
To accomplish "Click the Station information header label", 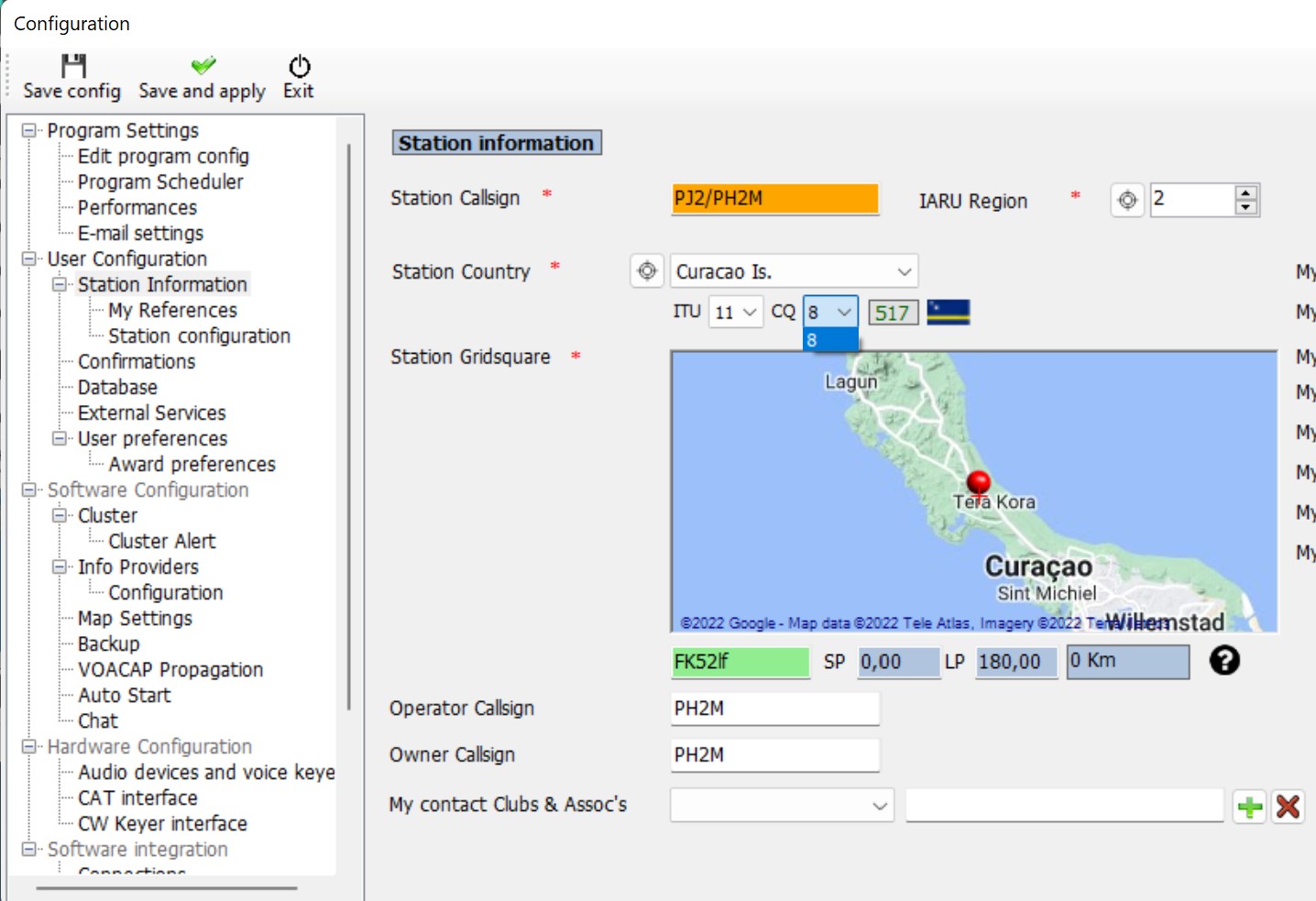I will [x=497, y=143].
